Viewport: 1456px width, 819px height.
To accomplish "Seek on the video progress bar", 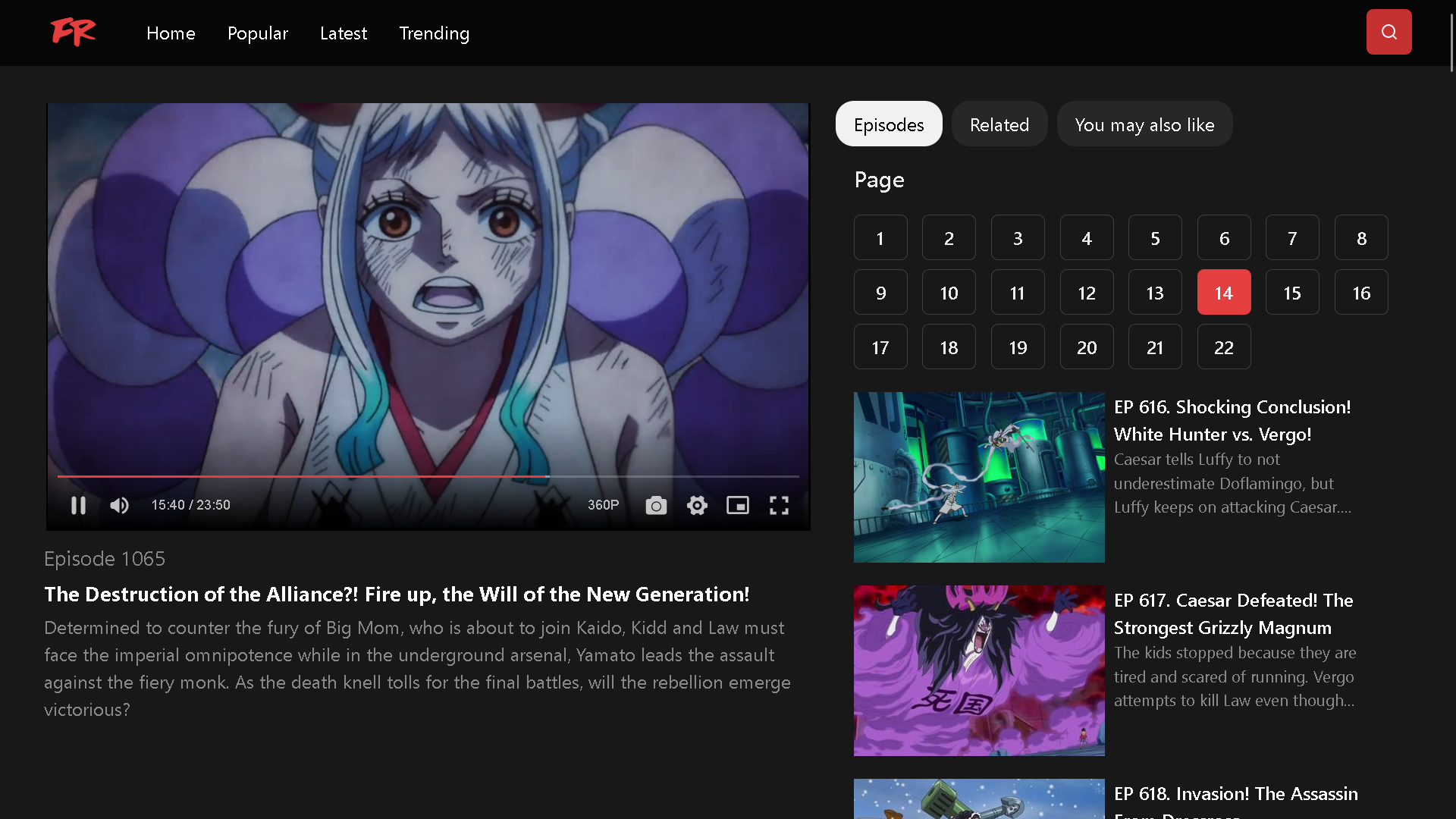I will click(x=428, y=476).
